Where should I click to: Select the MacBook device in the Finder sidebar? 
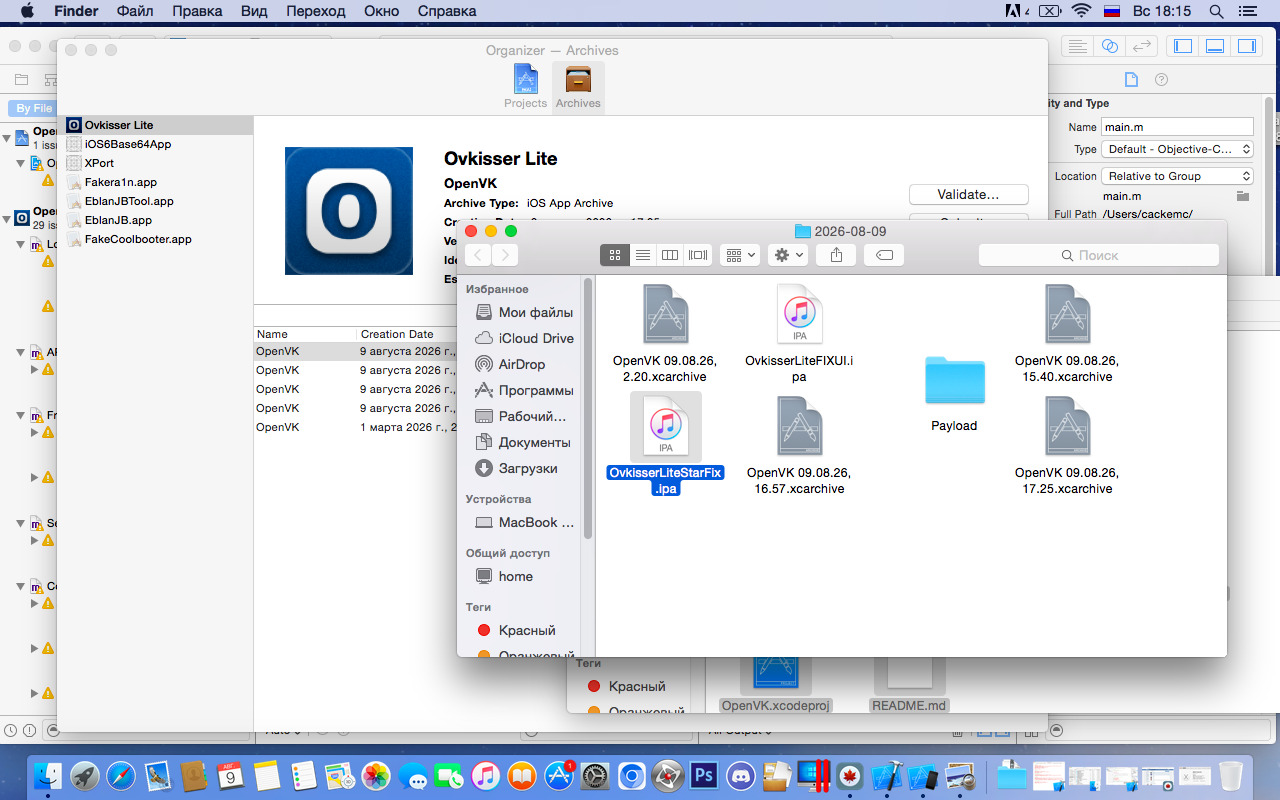pos(525,522)
